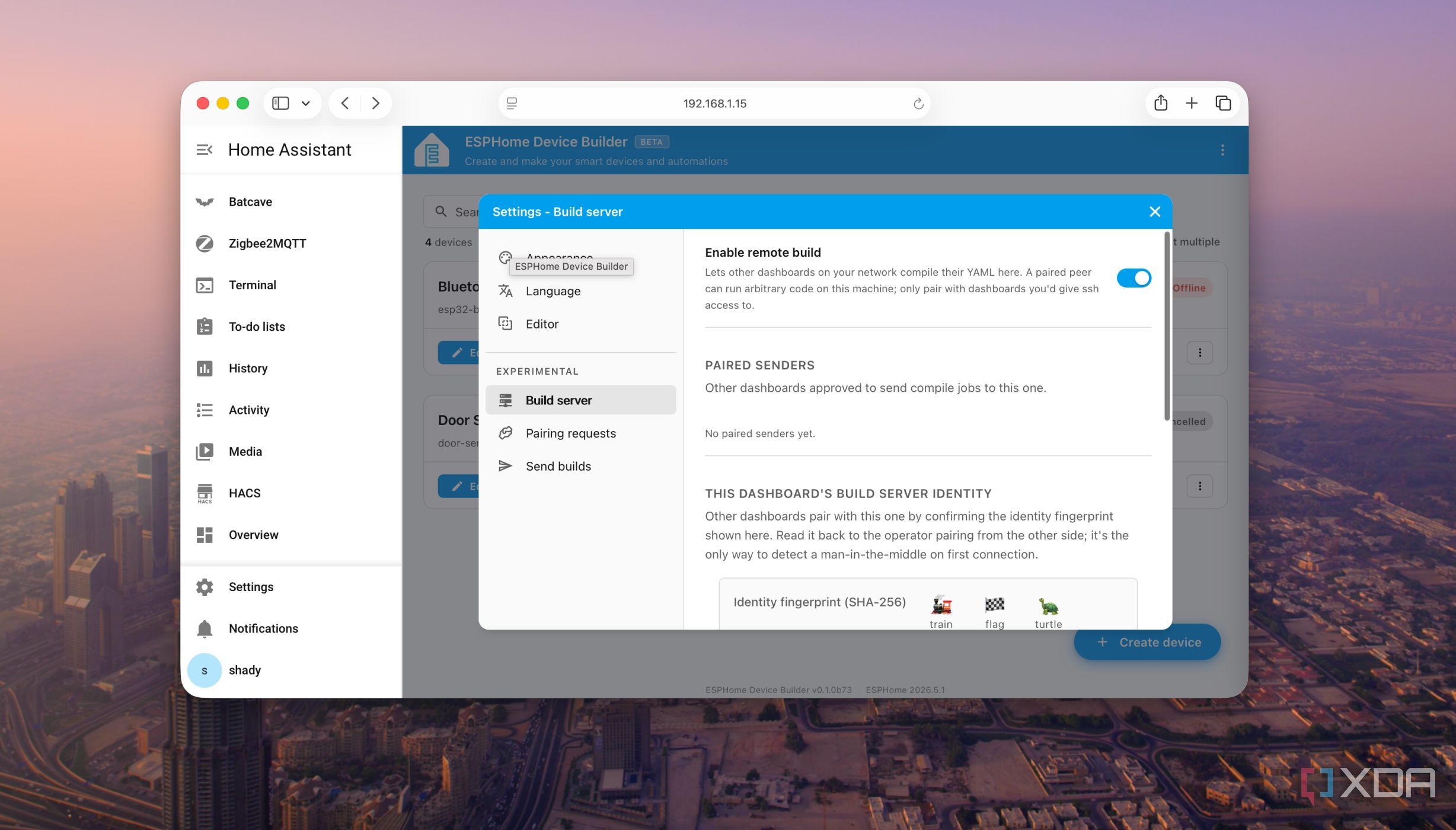Open the Activity panel

[x=290, y=410]
